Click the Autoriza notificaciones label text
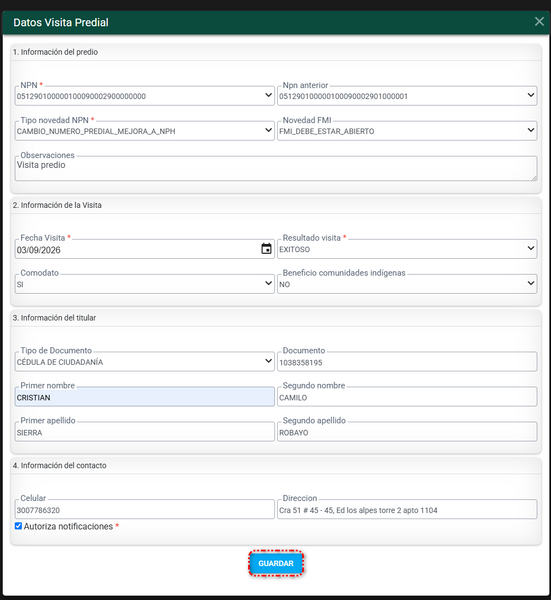Viewport: 551px width, 600px height. [68, 526]
